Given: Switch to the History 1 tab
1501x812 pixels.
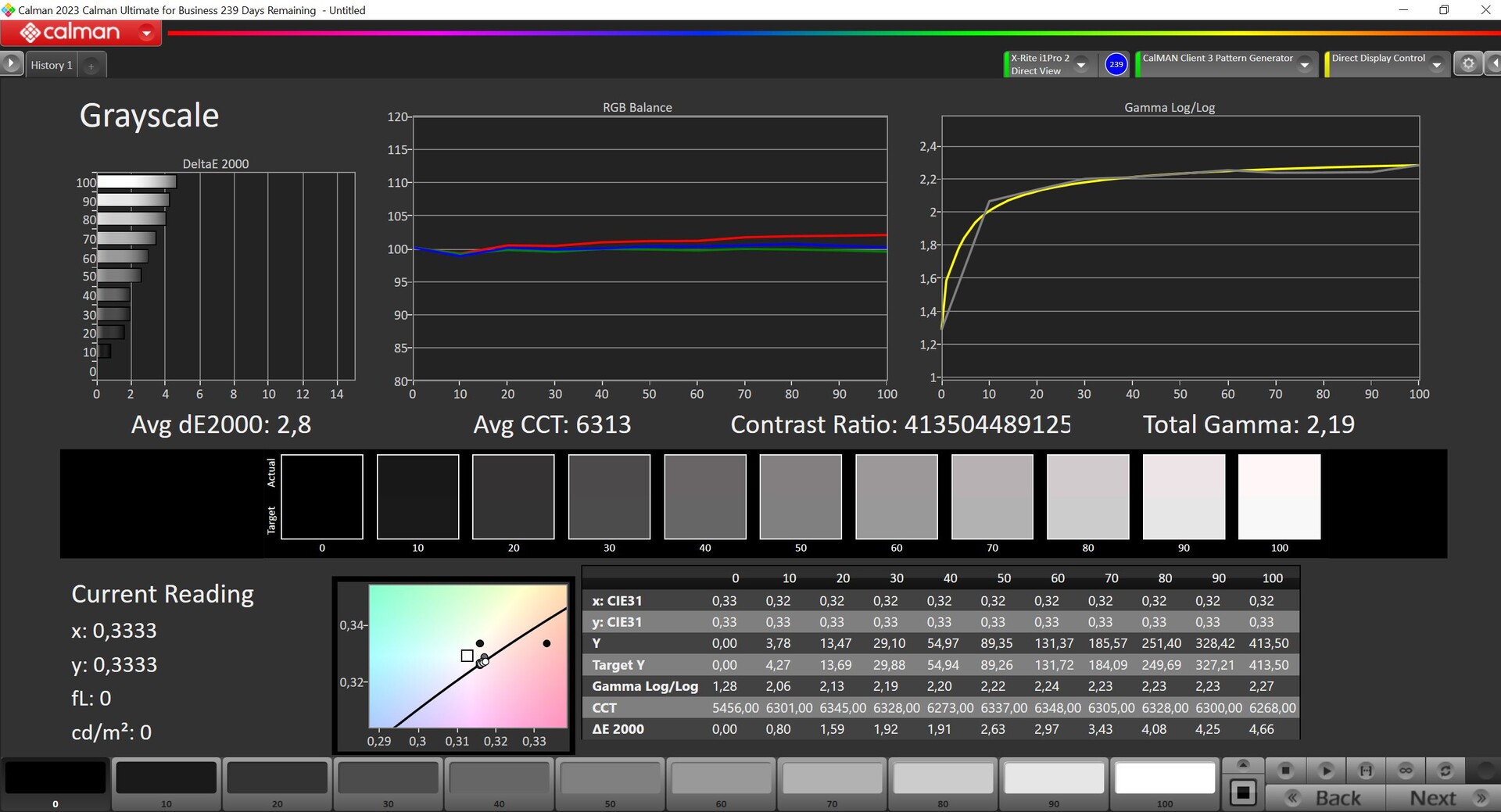Looking at the screenshot, I should click(52, 66).
